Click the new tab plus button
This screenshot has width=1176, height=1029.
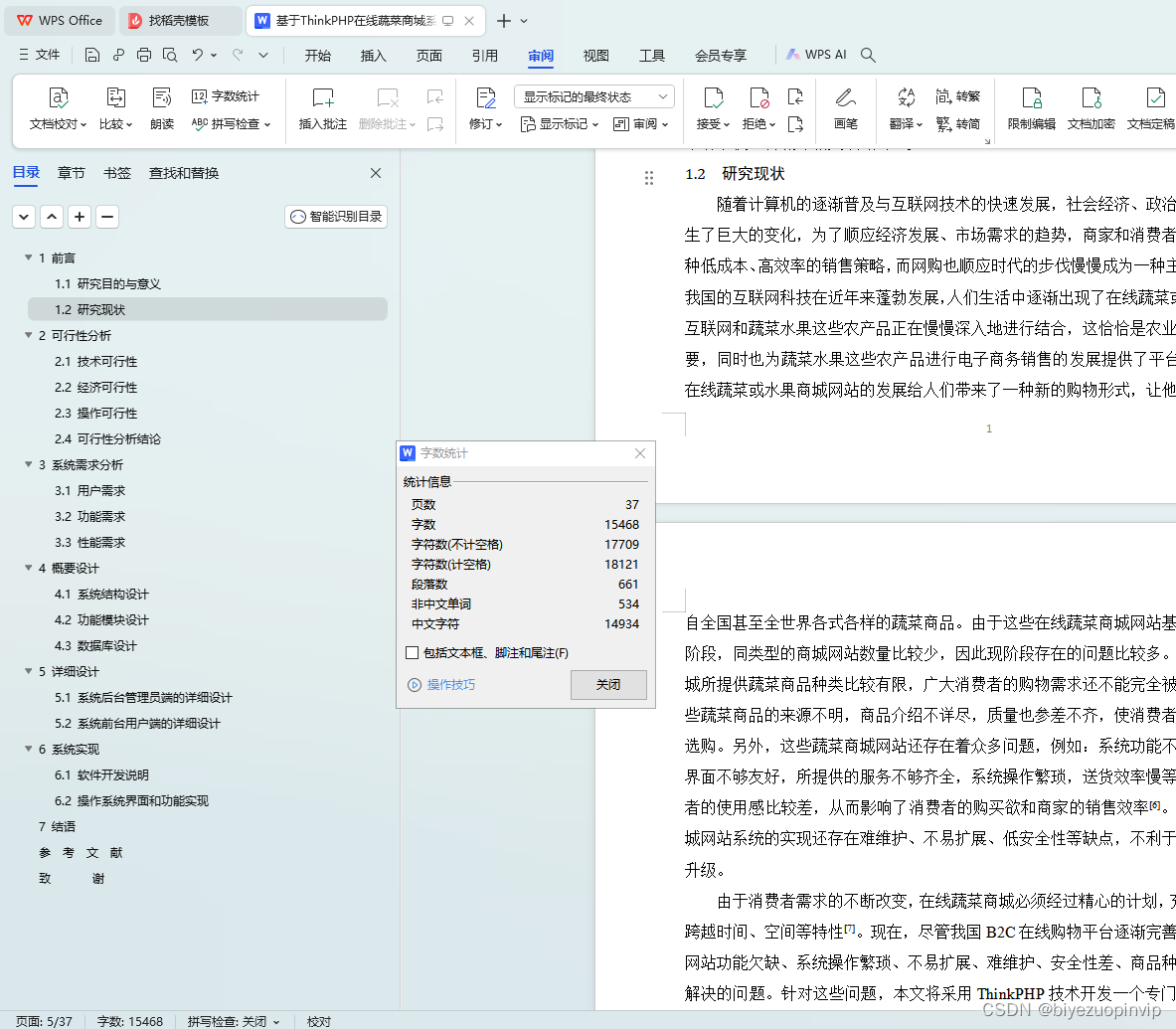[x=504, y=21]
